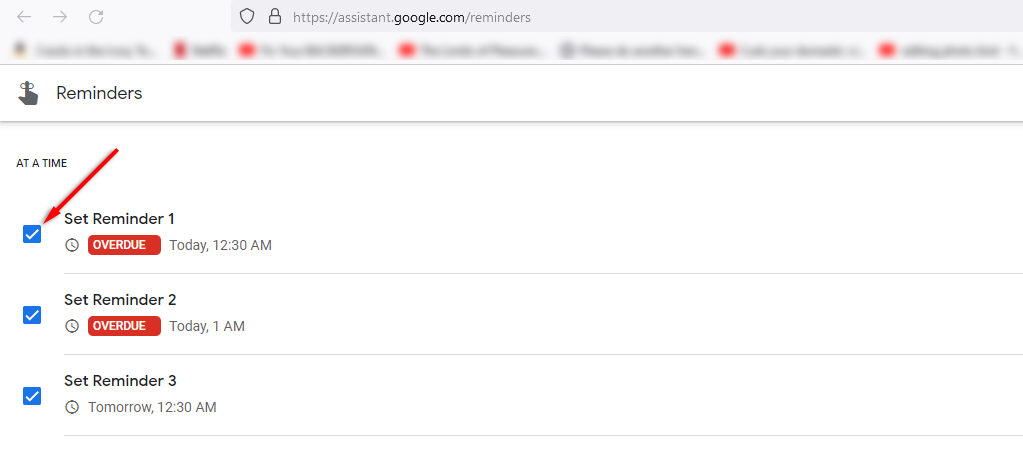Click the Reminders logo icon
This screenshot has width=1023, height=472.
pyautogui.click(x=28, y=93)
